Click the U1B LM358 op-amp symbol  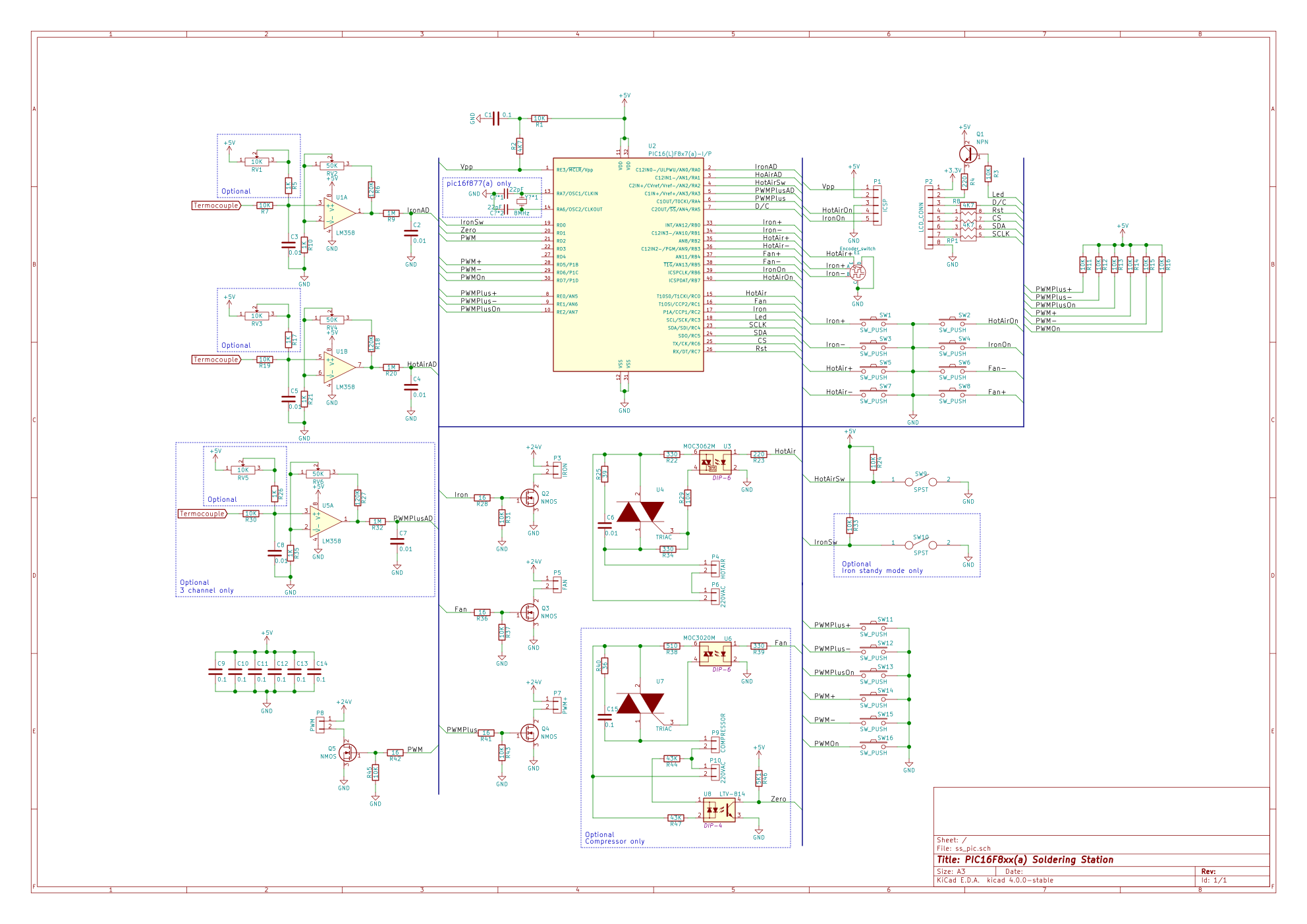pyautogui.click(x=339, y=367)
